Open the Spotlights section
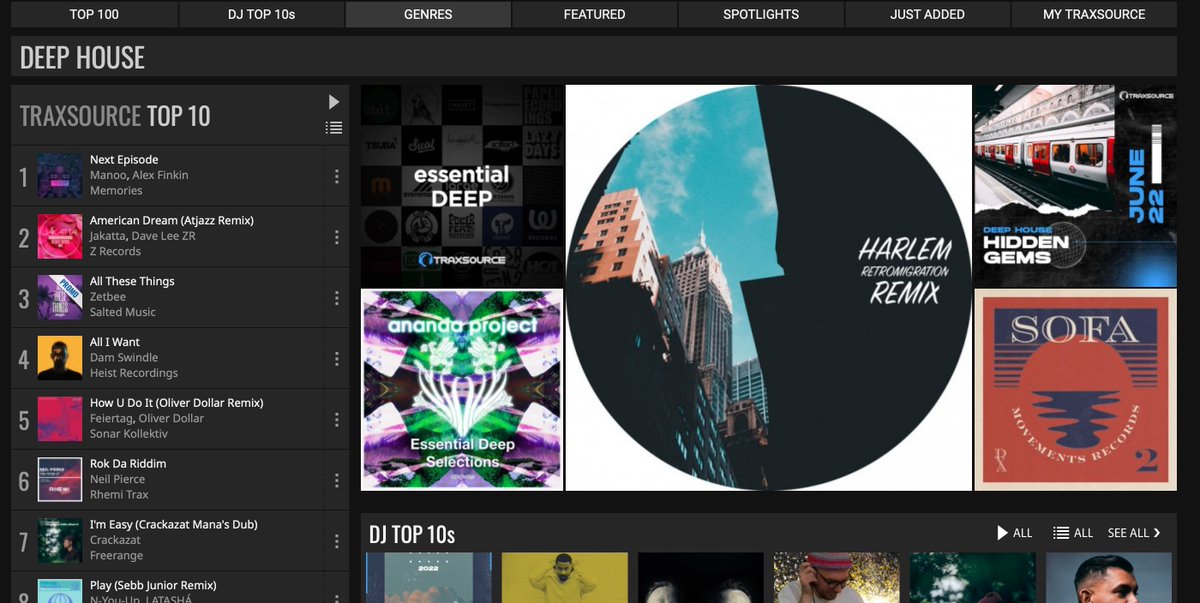1200x603 pixels. coord(760,14)
